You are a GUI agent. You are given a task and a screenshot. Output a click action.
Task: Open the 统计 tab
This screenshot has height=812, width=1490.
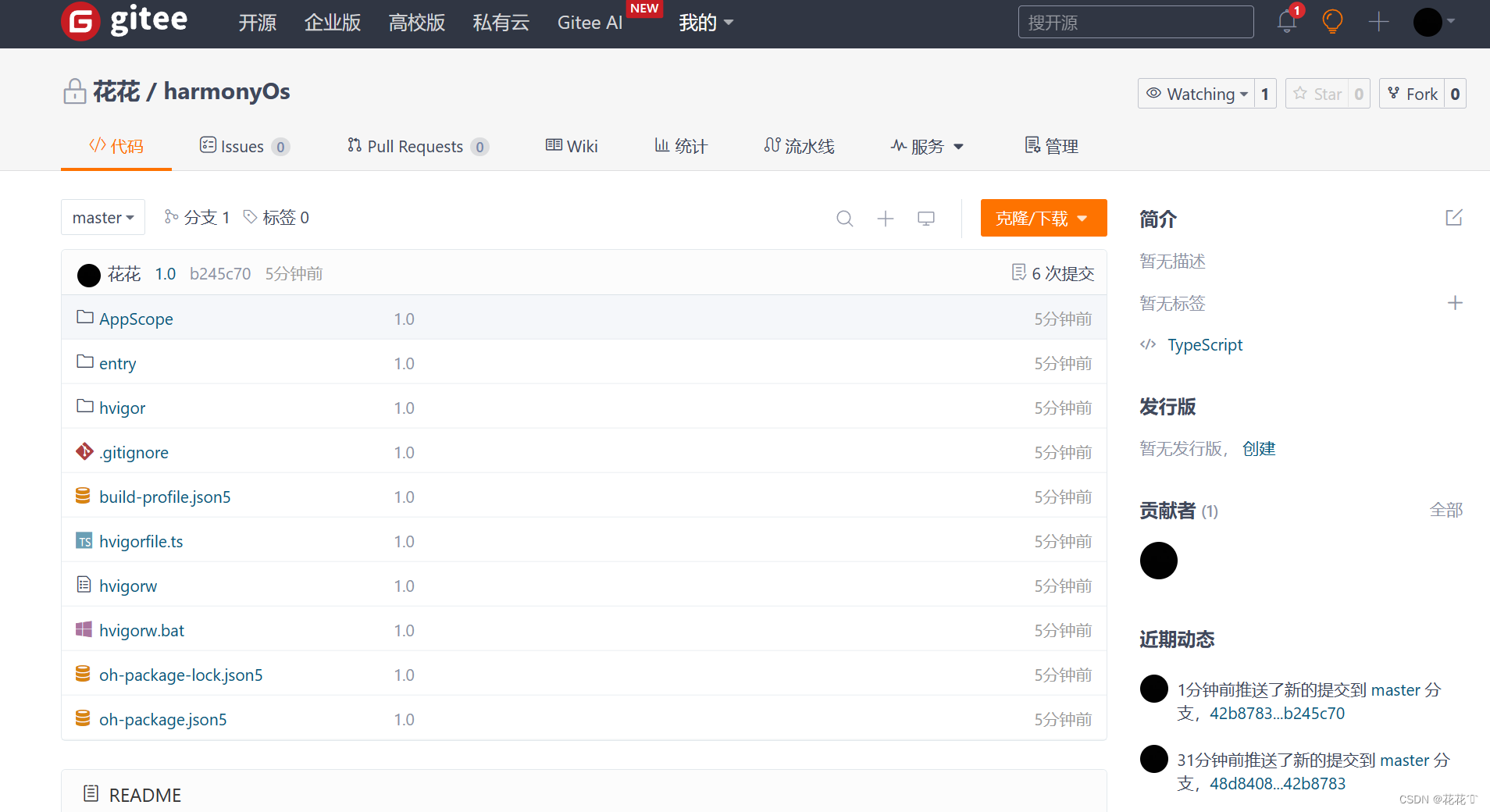680,146
